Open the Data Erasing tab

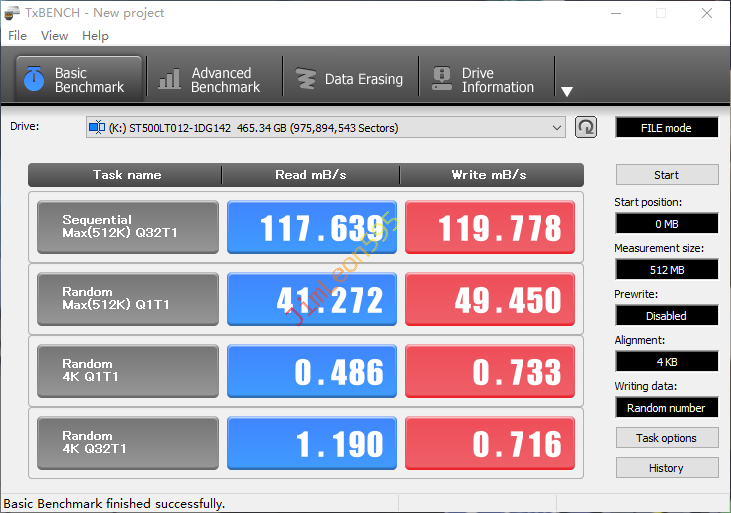349,80
